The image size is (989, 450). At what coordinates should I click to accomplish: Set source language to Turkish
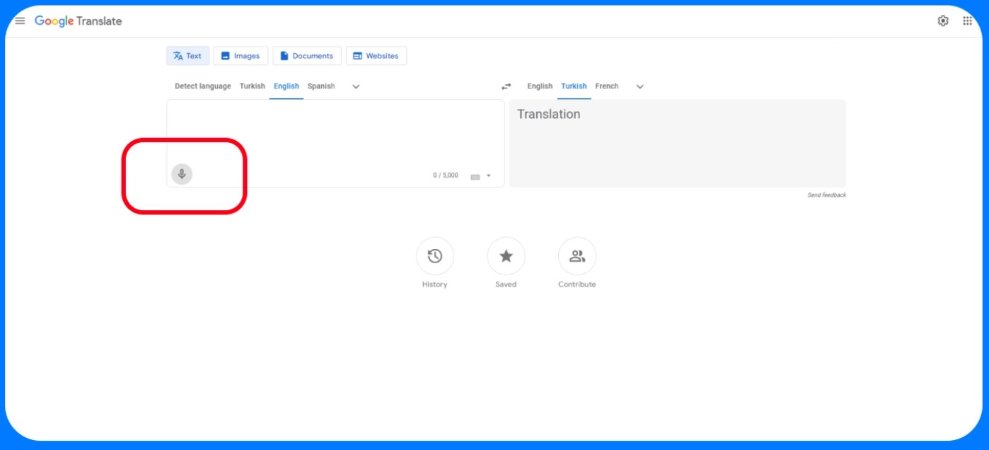click(x=252, y=86)
